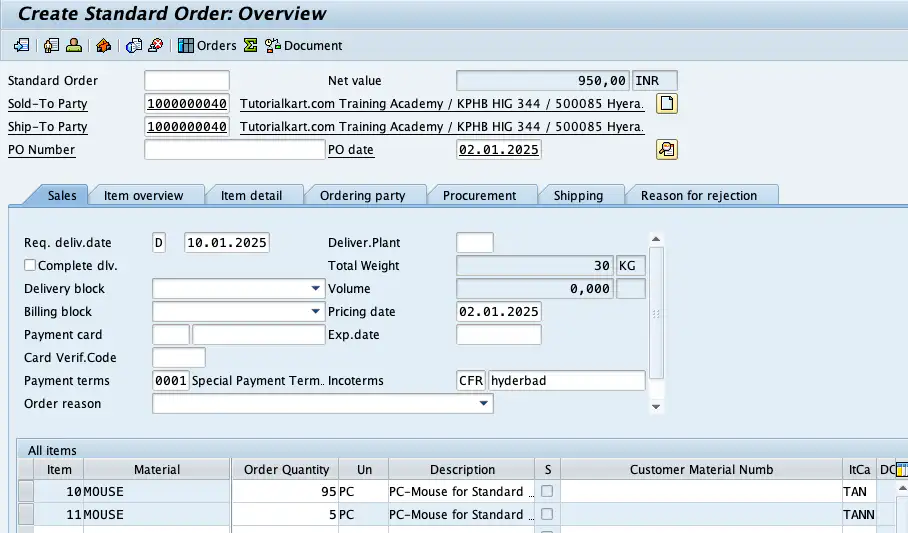Image resolution: width=908 pixels, height=533 pixels.
Task: Open the Billing block dropdown
Action: pyautogui.click(x=315, y=311)
